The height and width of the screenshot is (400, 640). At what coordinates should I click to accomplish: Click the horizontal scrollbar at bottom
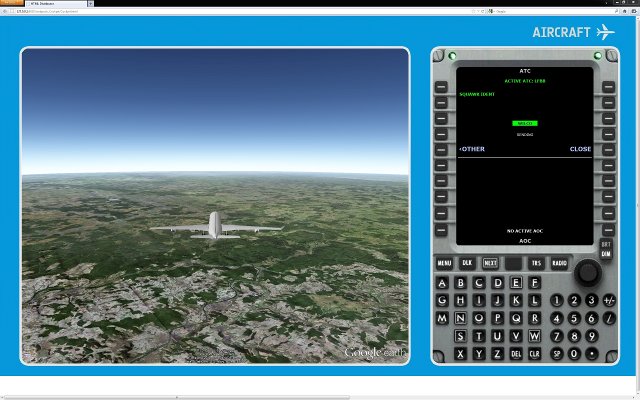pyautogui.click(x=175, y=397)
